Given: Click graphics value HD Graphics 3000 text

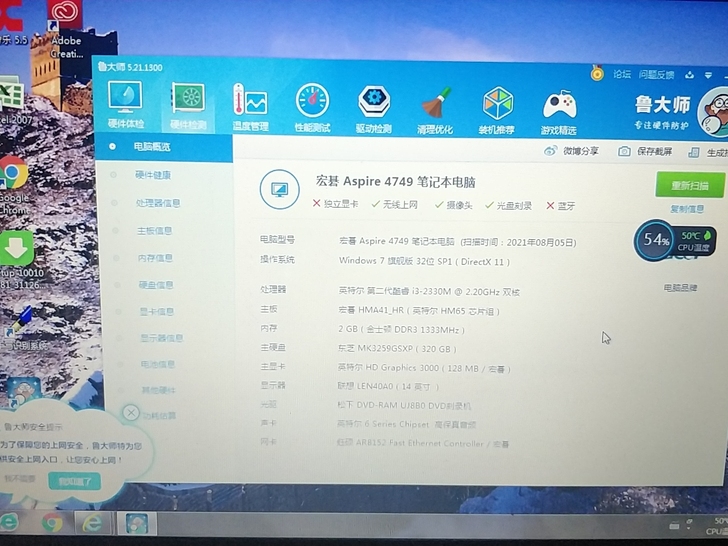Looking at the screenshot, I should point(424,368).
